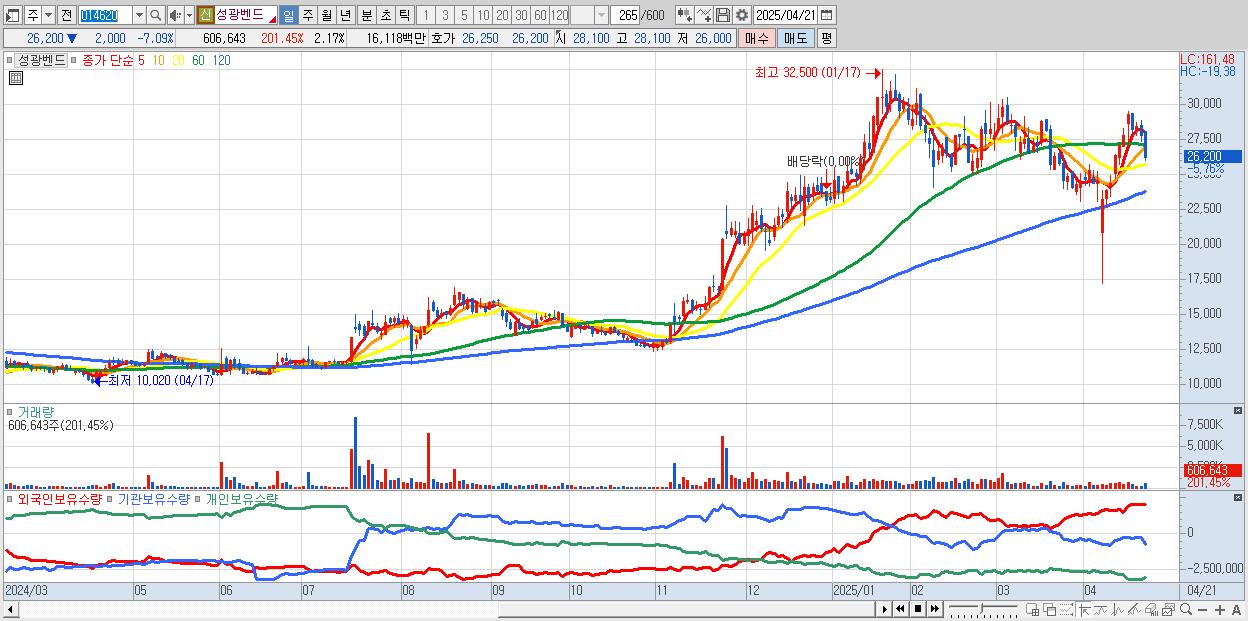The image size is (1248, 621).
Task: Click the 매수 buy button
Action: point(756,38)
